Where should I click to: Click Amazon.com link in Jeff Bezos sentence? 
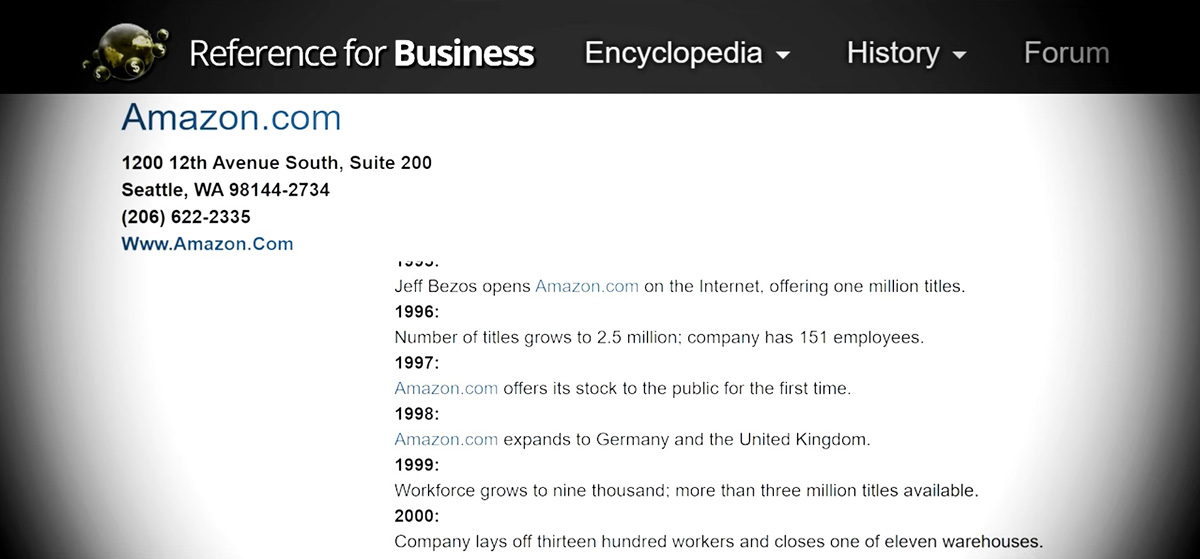(x=586, y=286)
